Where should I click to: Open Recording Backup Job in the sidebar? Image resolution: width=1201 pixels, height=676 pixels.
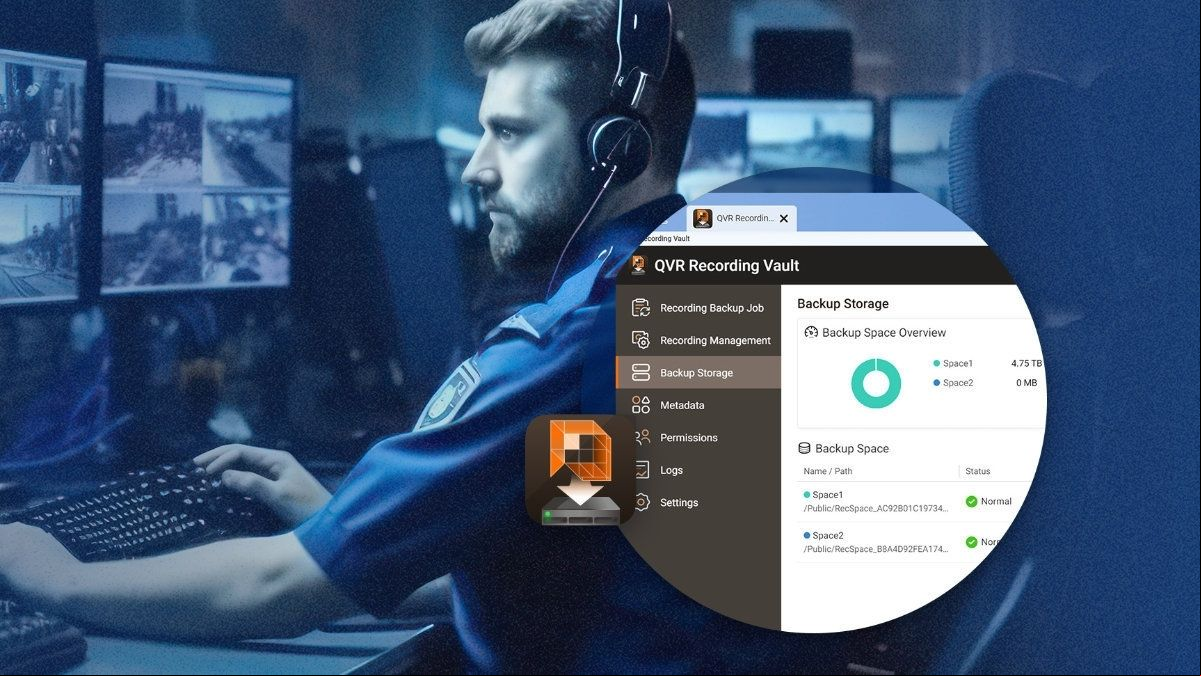click(x=699, y=308)
